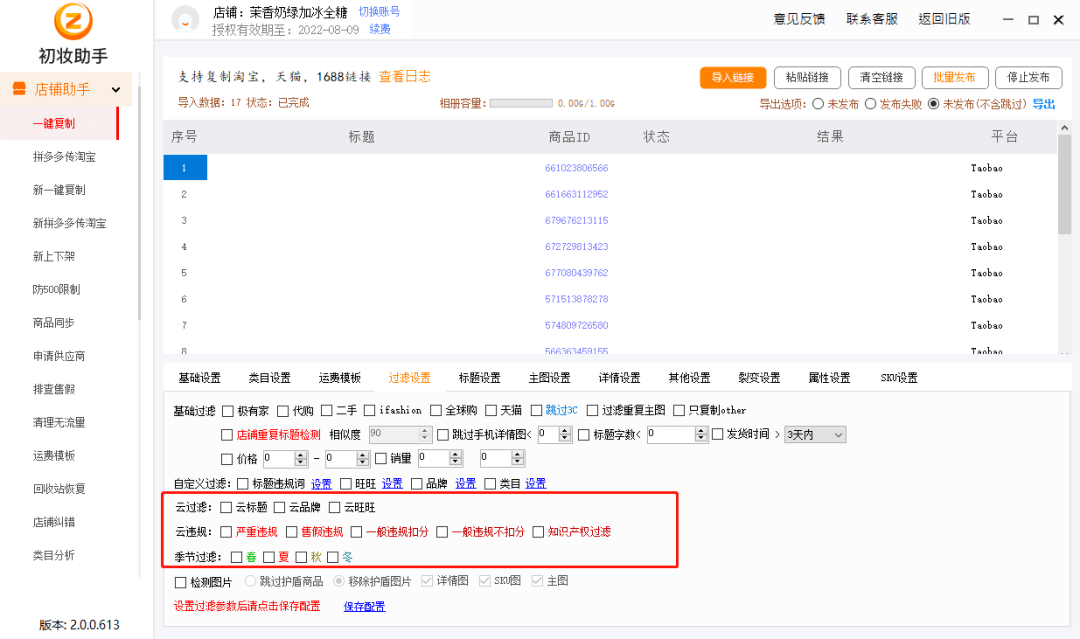Click 续费 renewal link
The image size is (1080, 639).
pos(380,29)
